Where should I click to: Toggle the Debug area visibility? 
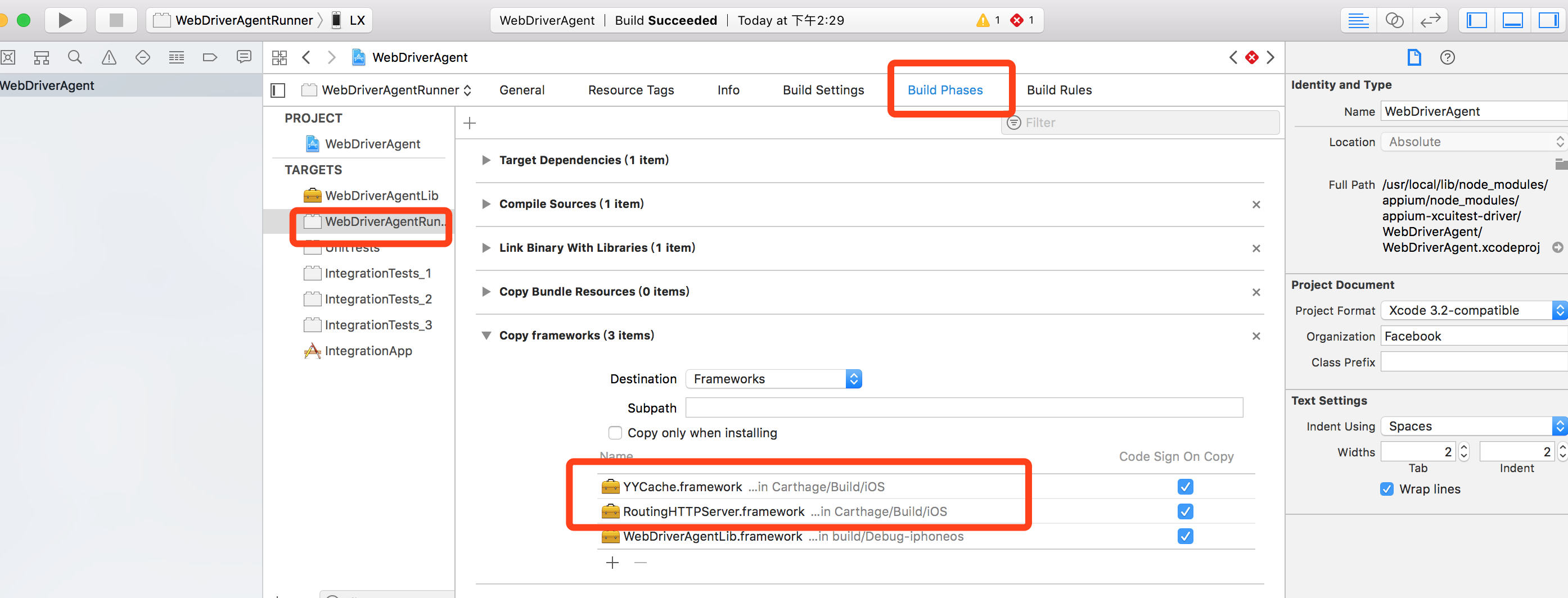click(1513, 20)
